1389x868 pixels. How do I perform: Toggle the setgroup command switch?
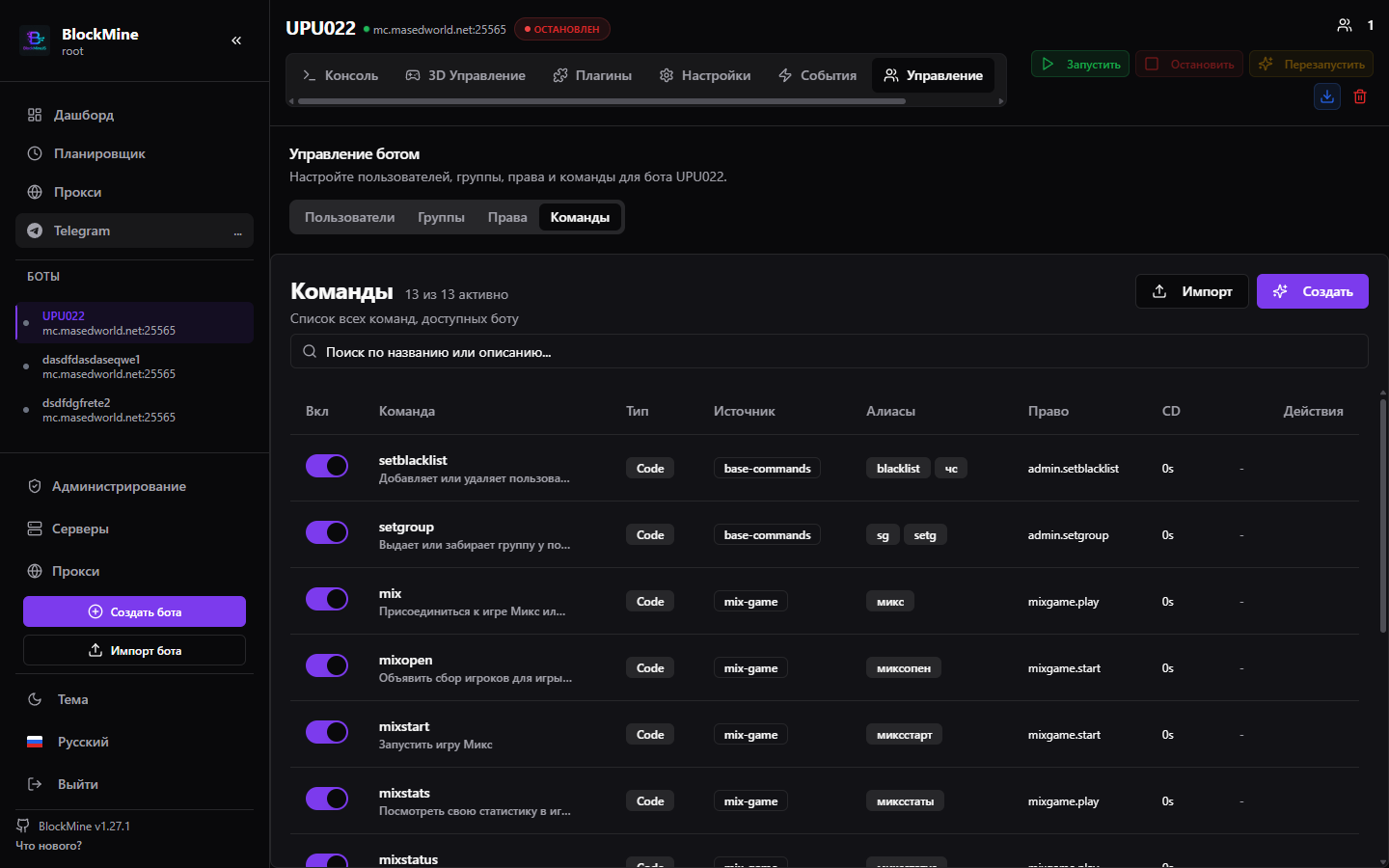pos(327,532)
